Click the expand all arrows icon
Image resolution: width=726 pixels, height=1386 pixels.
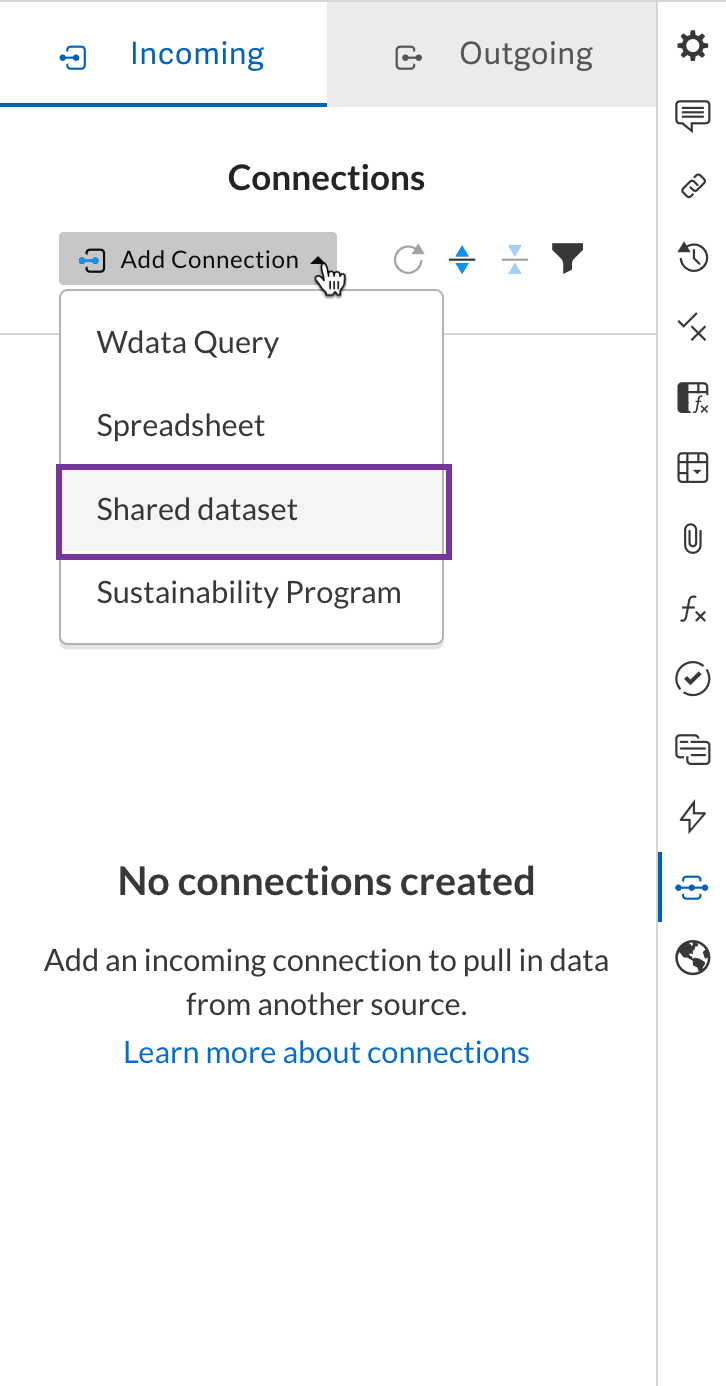pyautogui.click(x=461, y=260)
